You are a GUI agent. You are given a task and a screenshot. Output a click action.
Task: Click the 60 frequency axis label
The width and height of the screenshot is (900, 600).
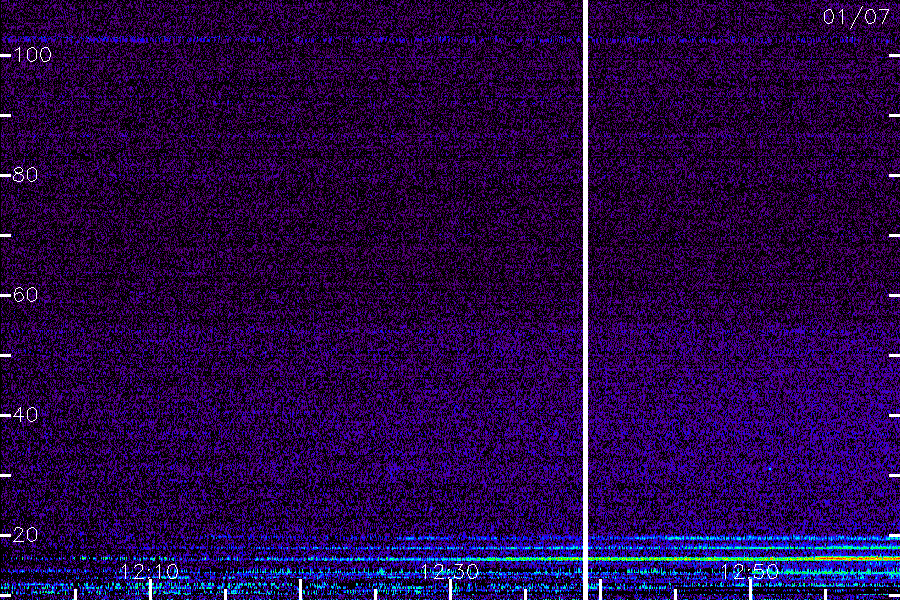click(x=25, y=295)
